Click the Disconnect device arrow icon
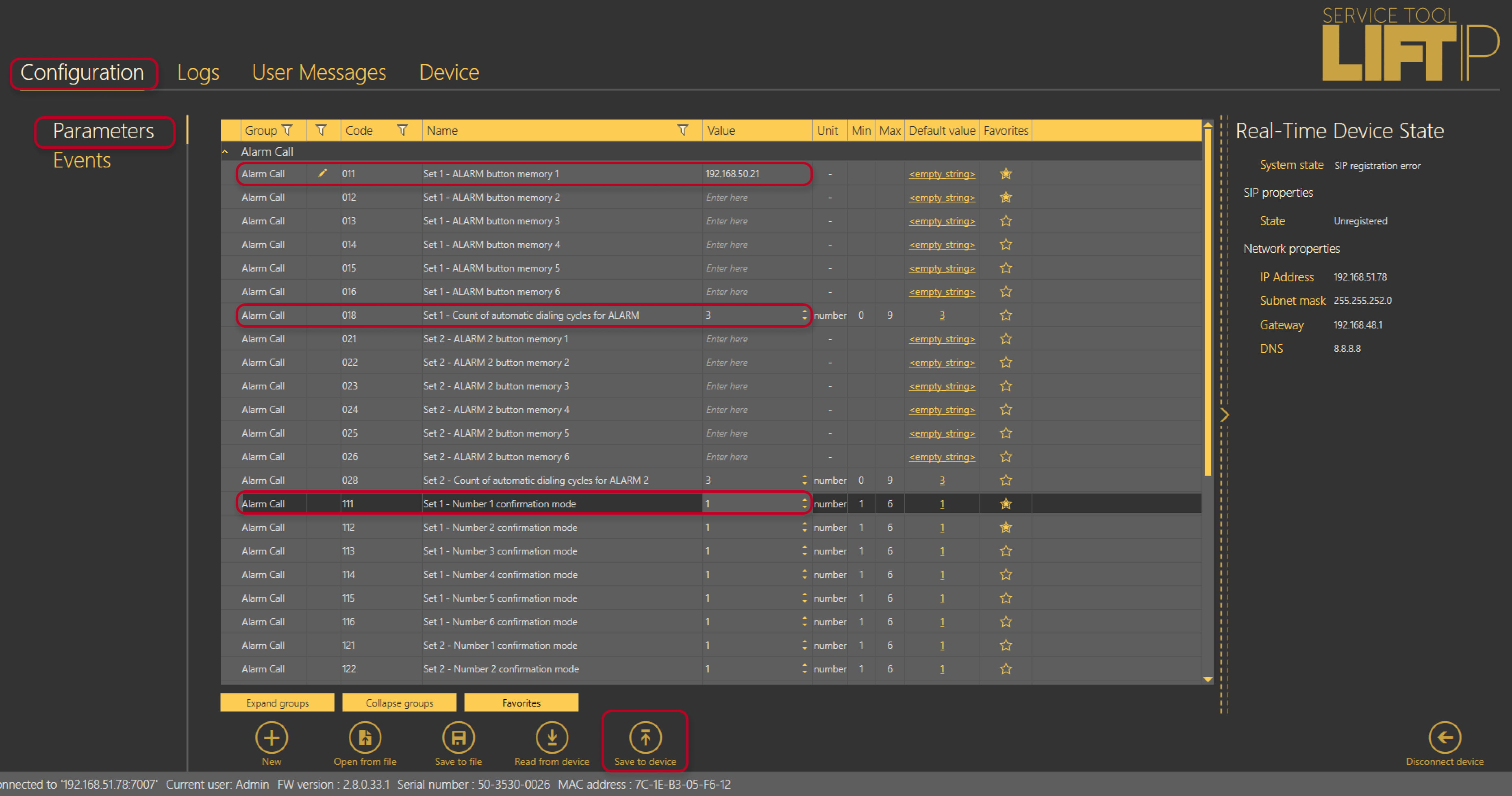The width and height of the screenshot is (1512, 796). click(x=1445, y=737)
